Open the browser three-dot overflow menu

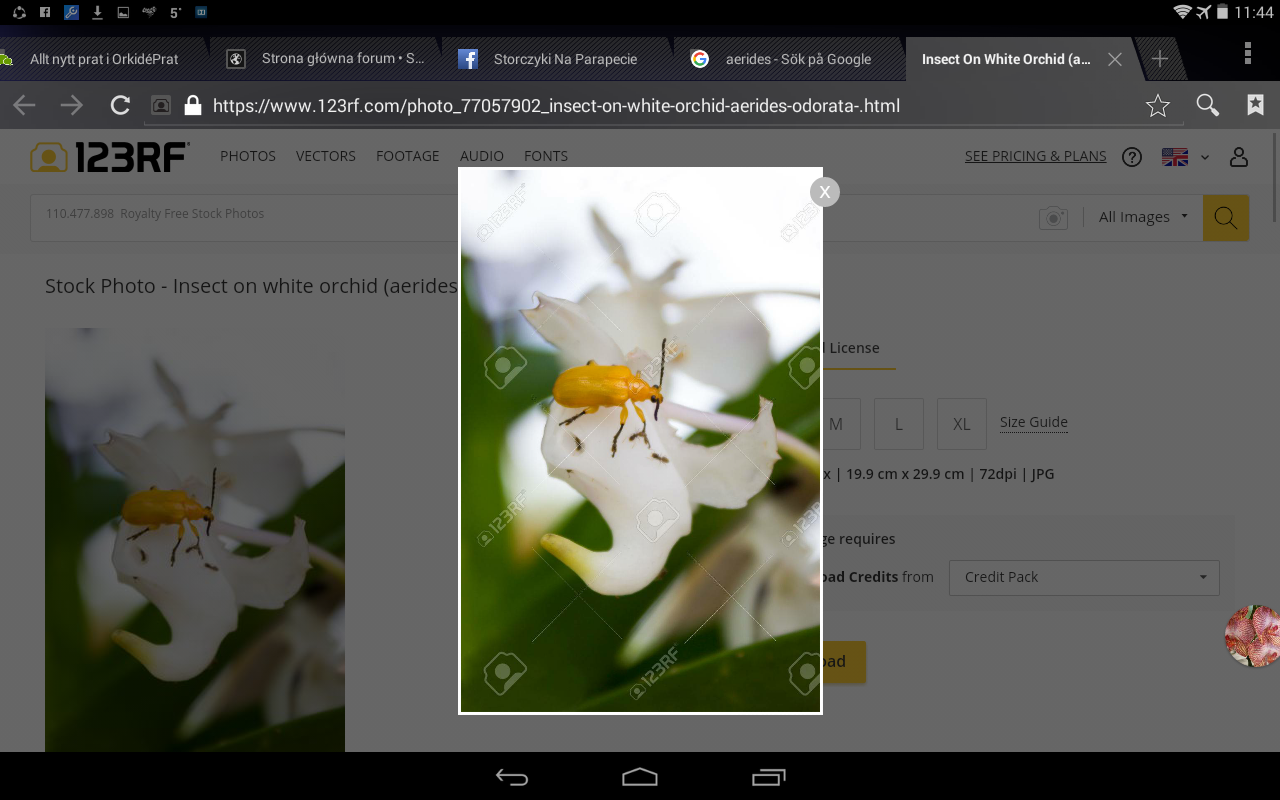[x=1247, y=54]
